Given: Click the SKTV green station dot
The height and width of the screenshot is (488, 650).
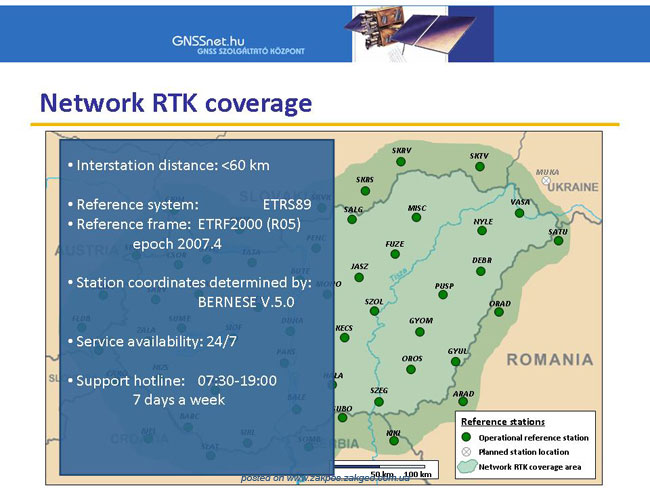Looking at the screenshot, I should tap(480, 167).
